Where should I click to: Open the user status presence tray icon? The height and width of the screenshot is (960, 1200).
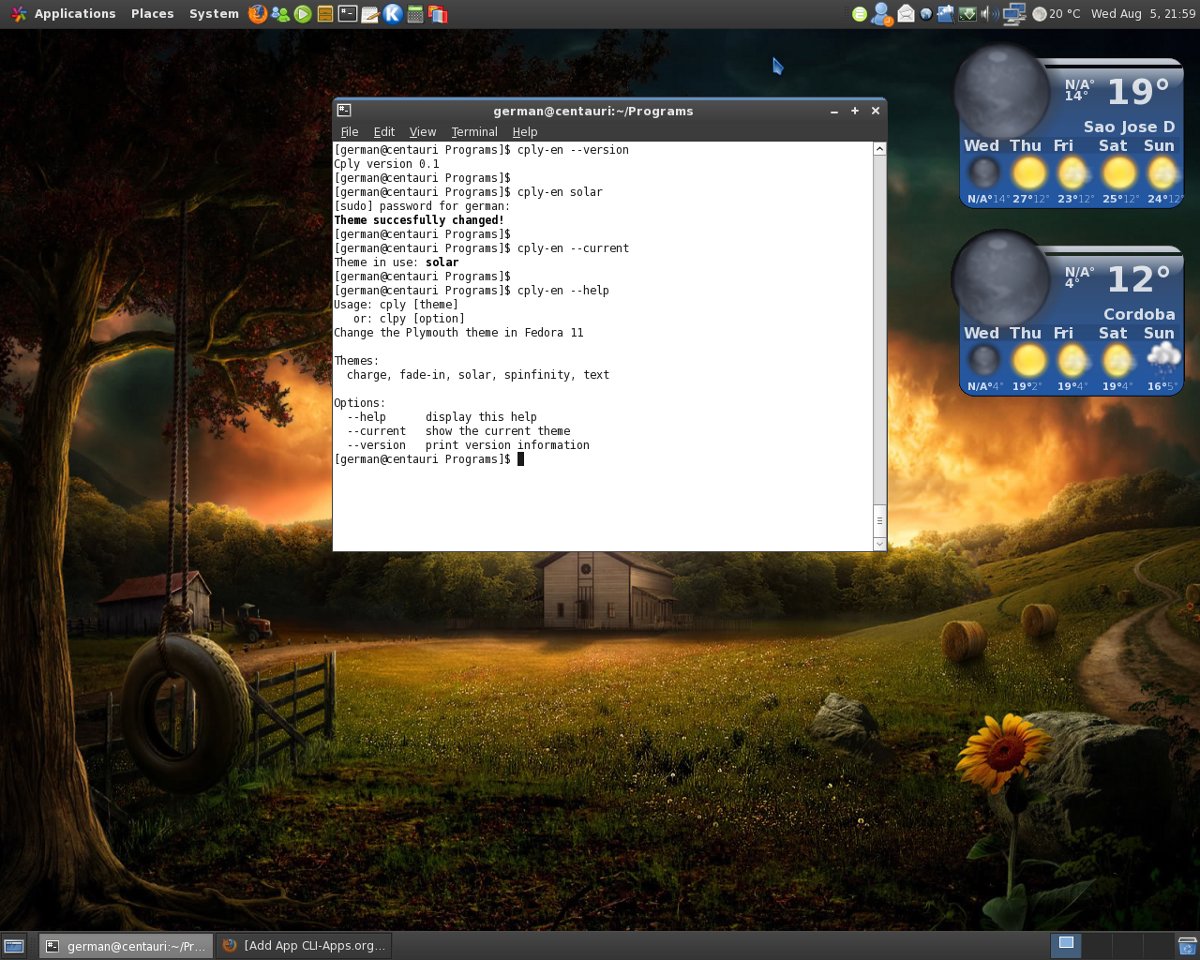(881, 14)
